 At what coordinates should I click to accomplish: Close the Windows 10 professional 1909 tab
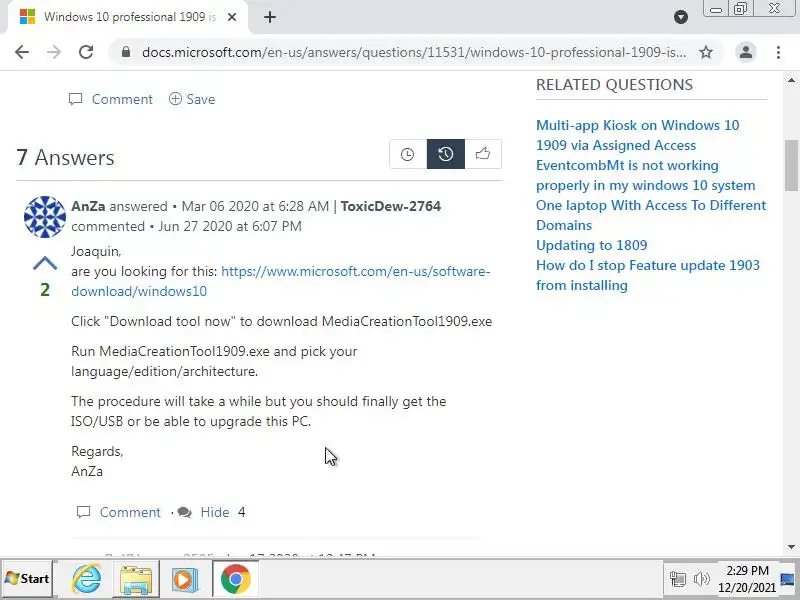tap(232, 17)
